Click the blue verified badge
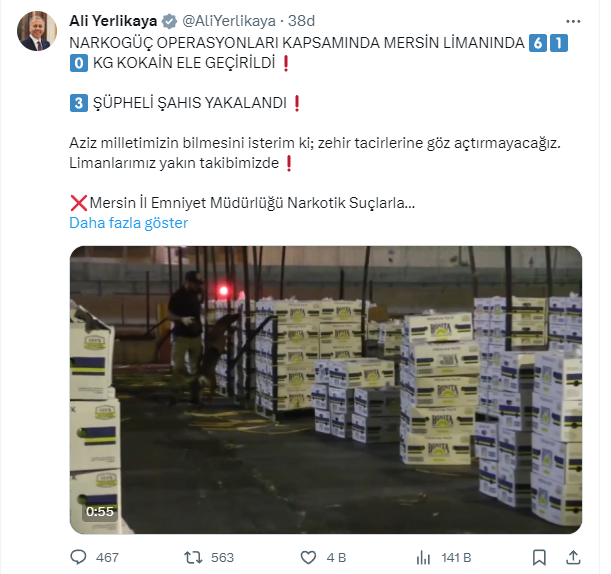This screenshot has width=611, height=574. tap(170, 21)
